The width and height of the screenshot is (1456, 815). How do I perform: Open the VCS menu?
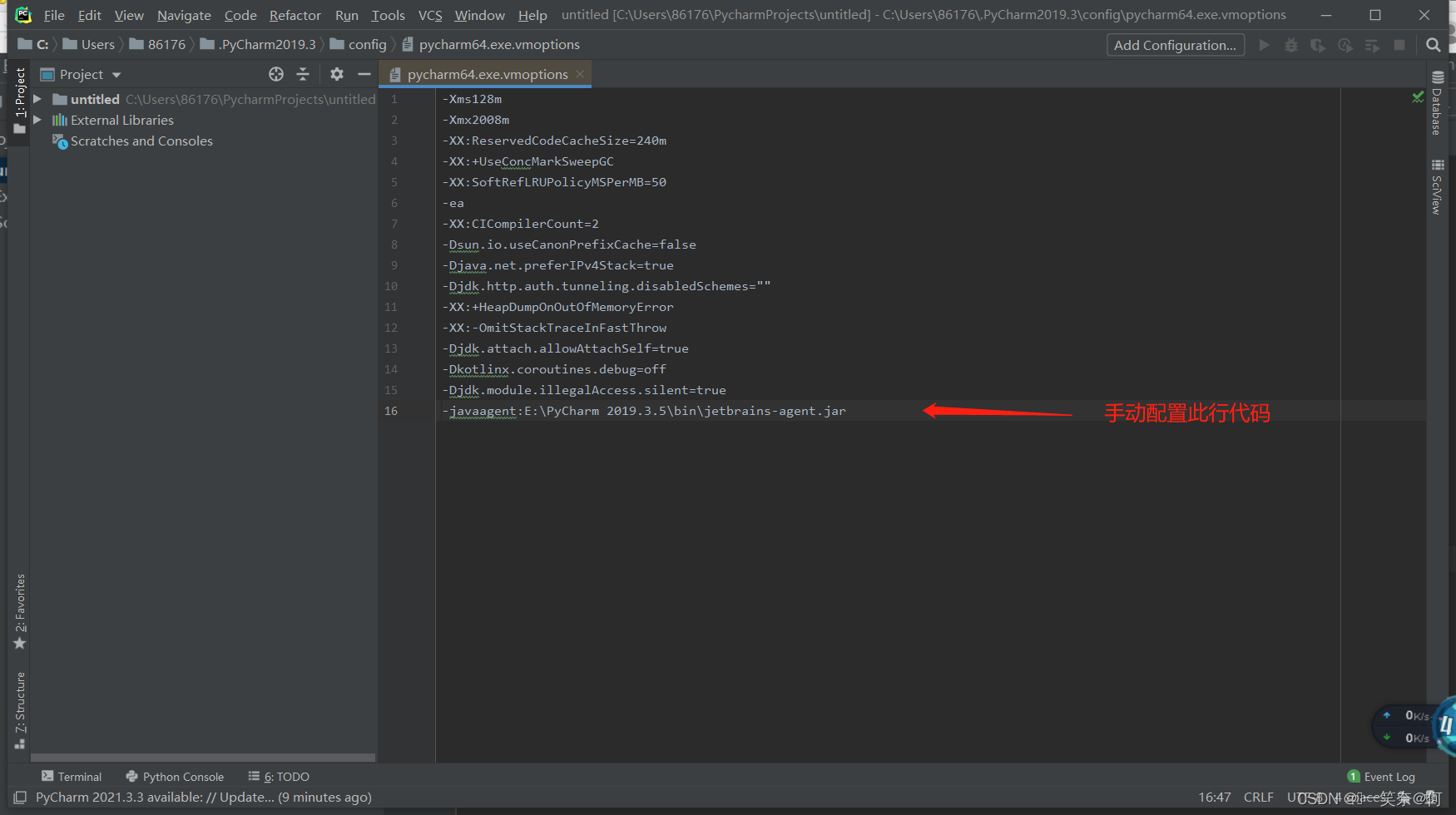pos(430,15)
